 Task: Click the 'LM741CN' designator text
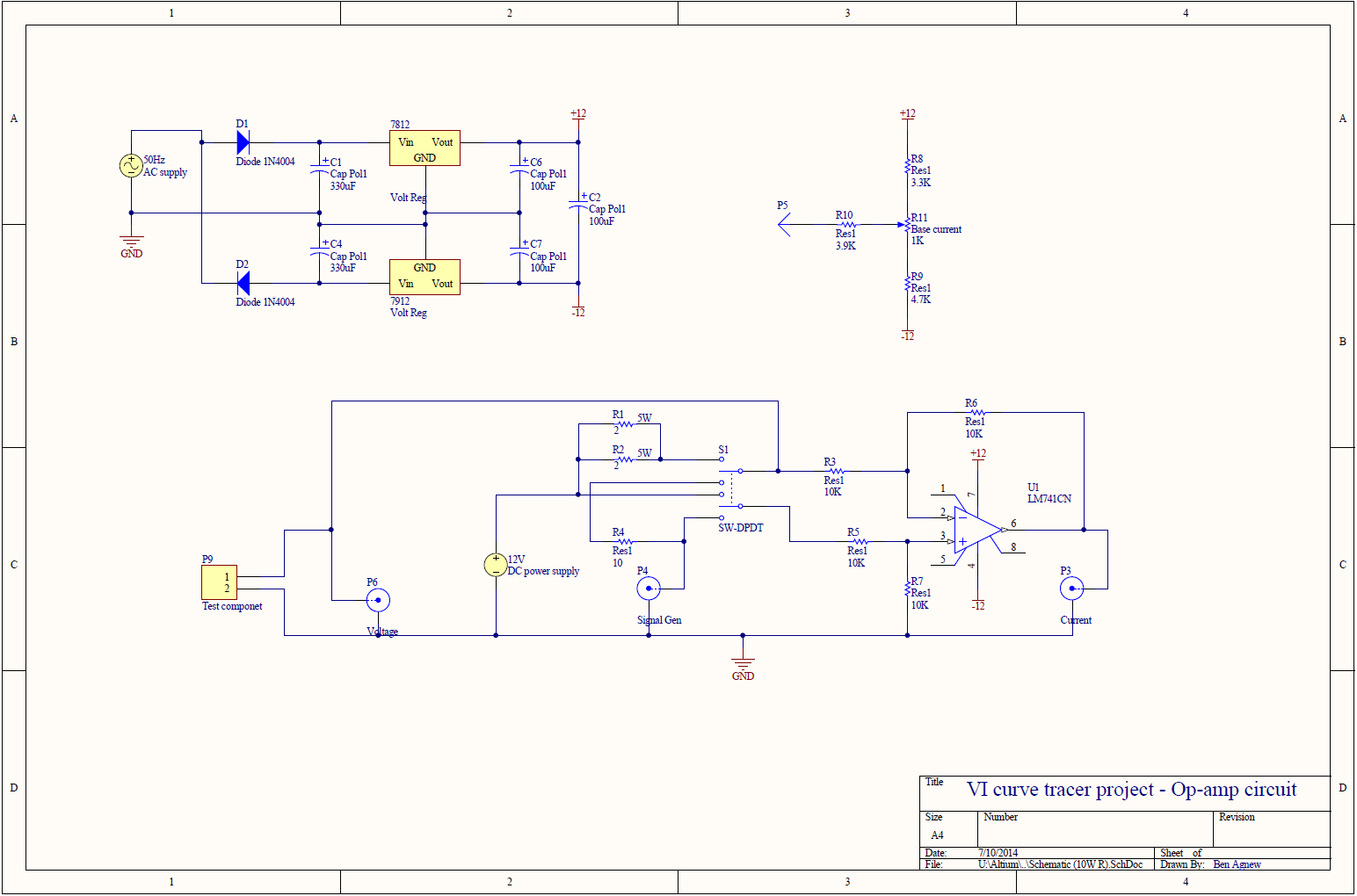tap(1049, 499)
